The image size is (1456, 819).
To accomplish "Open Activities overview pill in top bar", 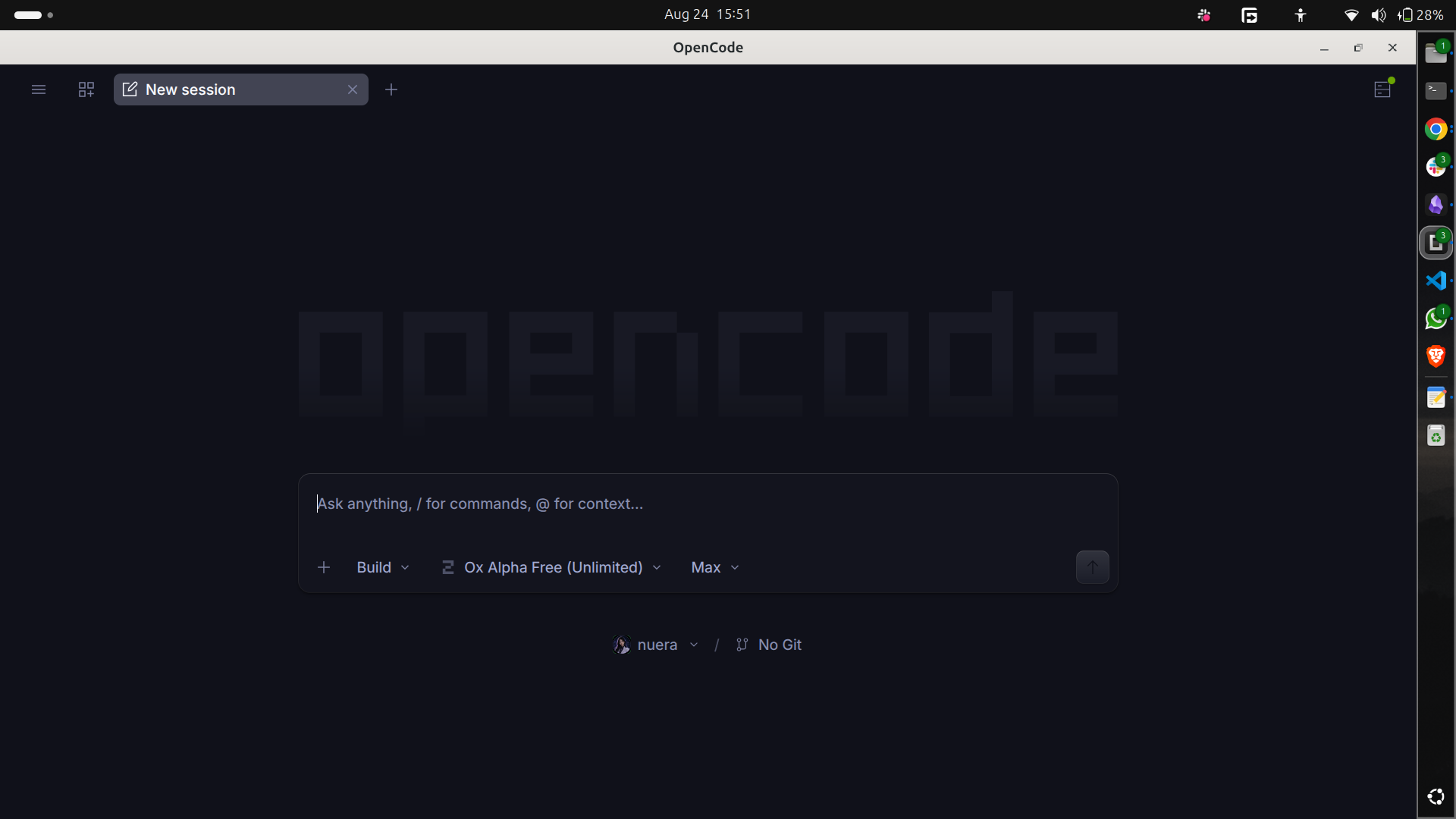I will coord(33,14).
